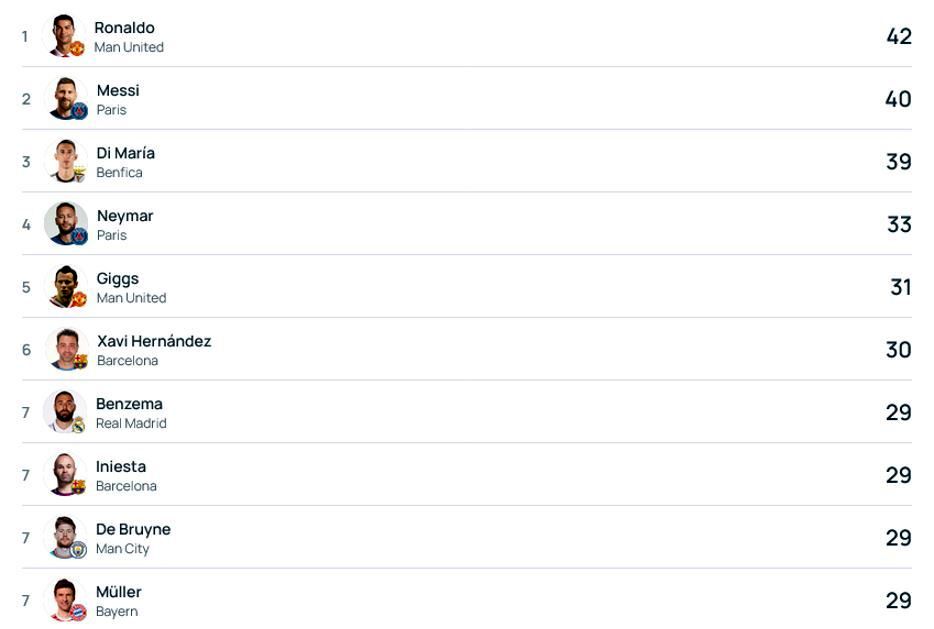Image resolution: width=934 pixels, height=629 pixels.
Task: Click the Messi name link
Action: (x=118, y=91)
